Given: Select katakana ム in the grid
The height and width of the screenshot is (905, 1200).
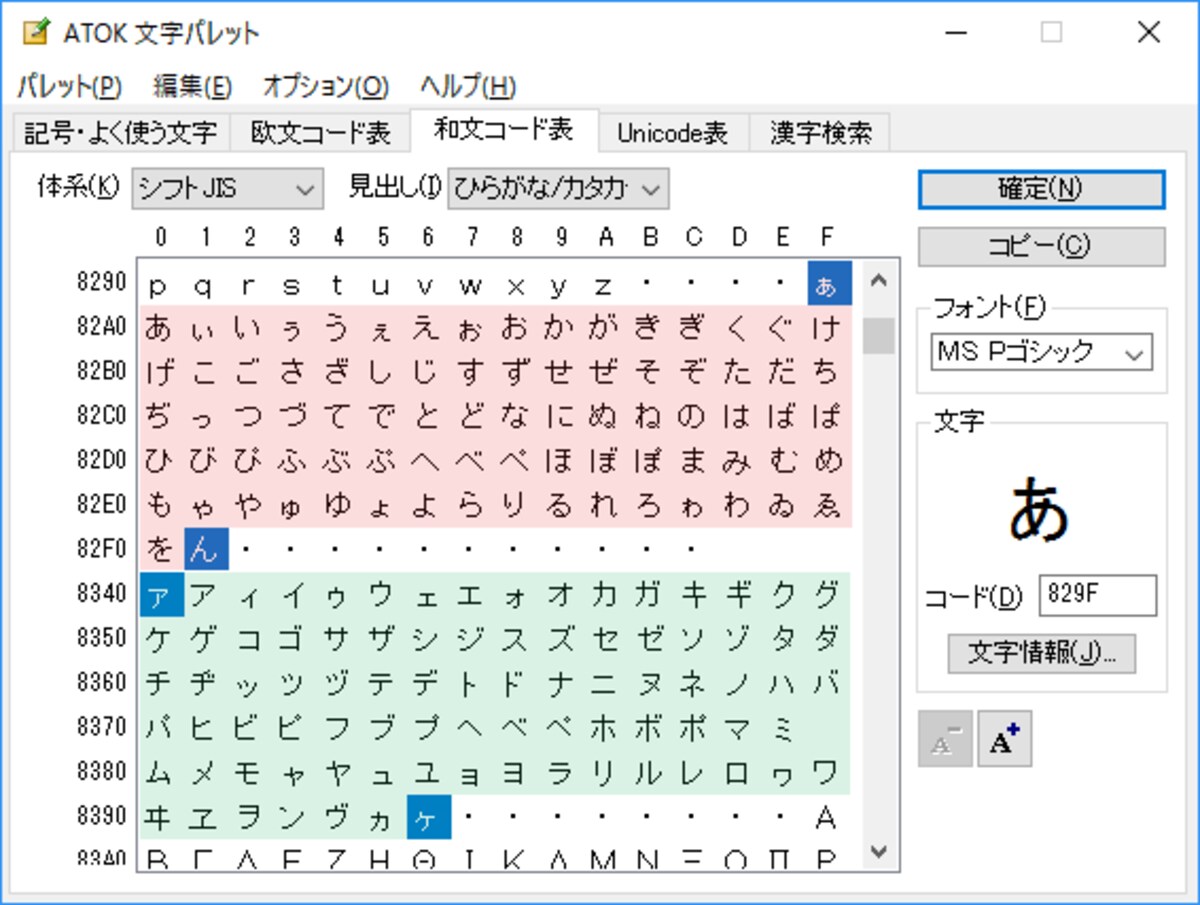Looking at the screenshot, I should pos(161,773).
